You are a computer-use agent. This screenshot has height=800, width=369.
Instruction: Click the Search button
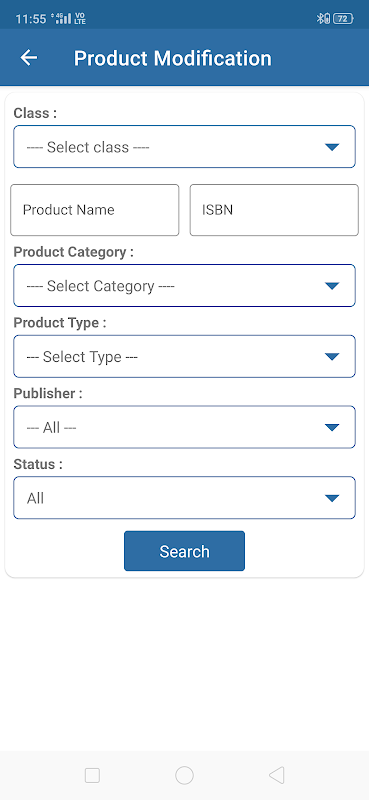coord(184,551)
